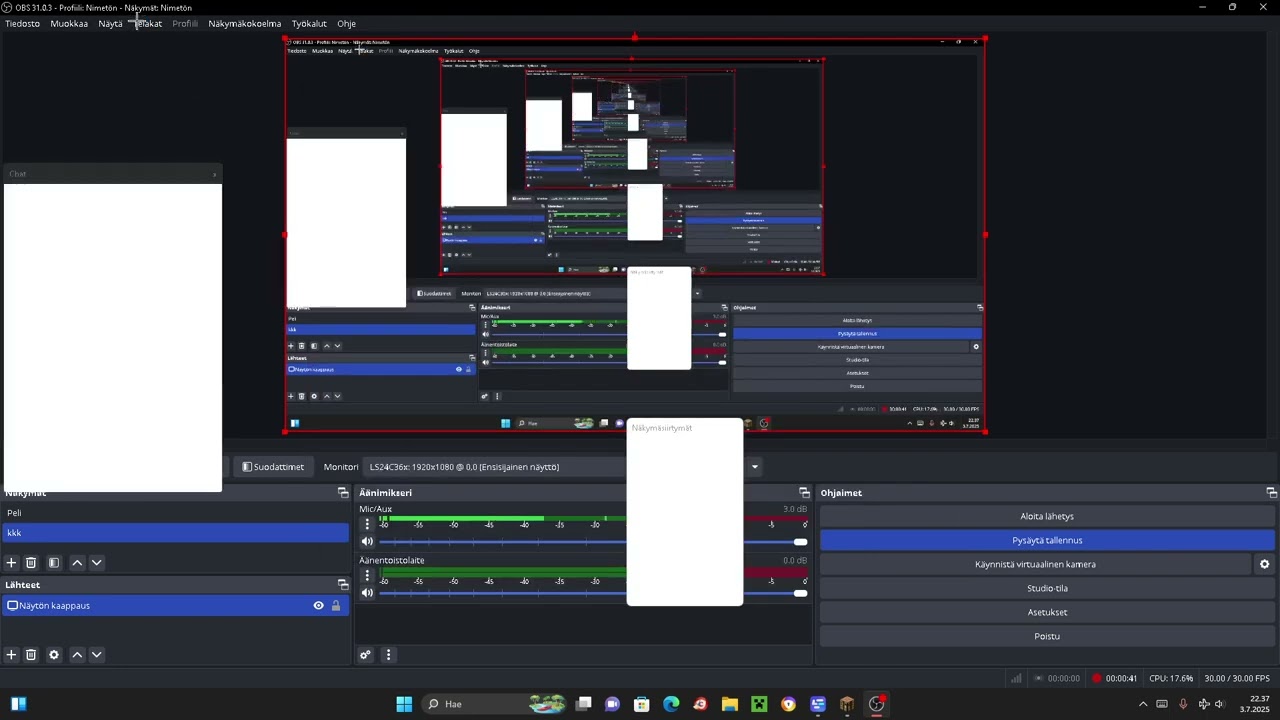Open Työkalut menu
The height and width of the screenshot is (720, 1280).
309,23
